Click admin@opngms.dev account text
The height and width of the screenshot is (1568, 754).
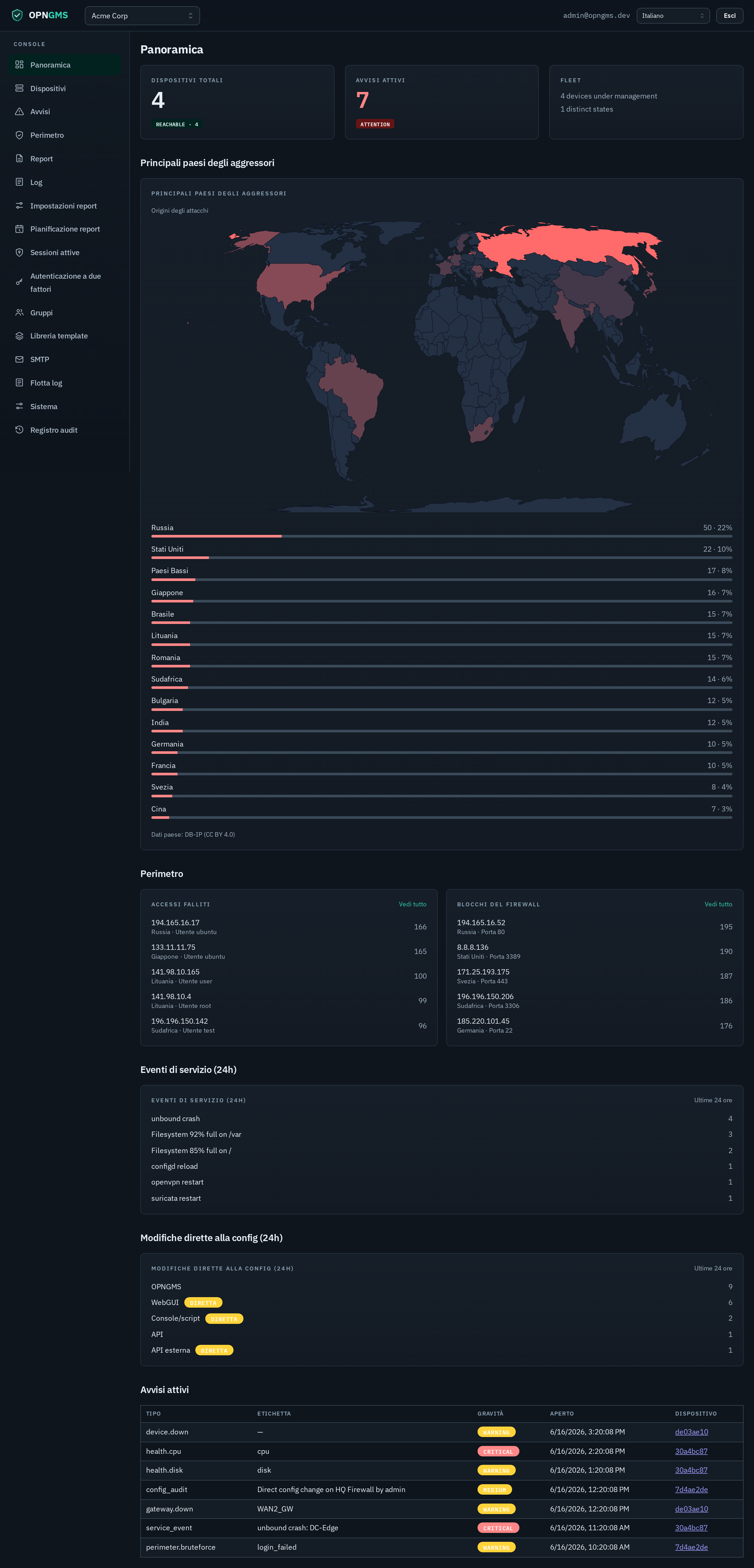(596, 15)
